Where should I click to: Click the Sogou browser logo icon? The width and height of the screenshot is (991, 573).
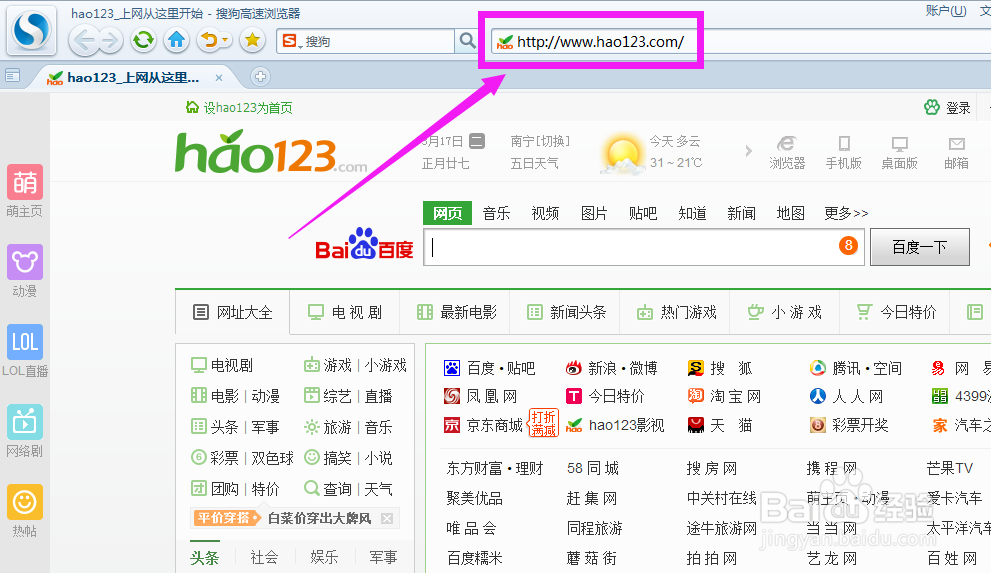pos(32,30)
